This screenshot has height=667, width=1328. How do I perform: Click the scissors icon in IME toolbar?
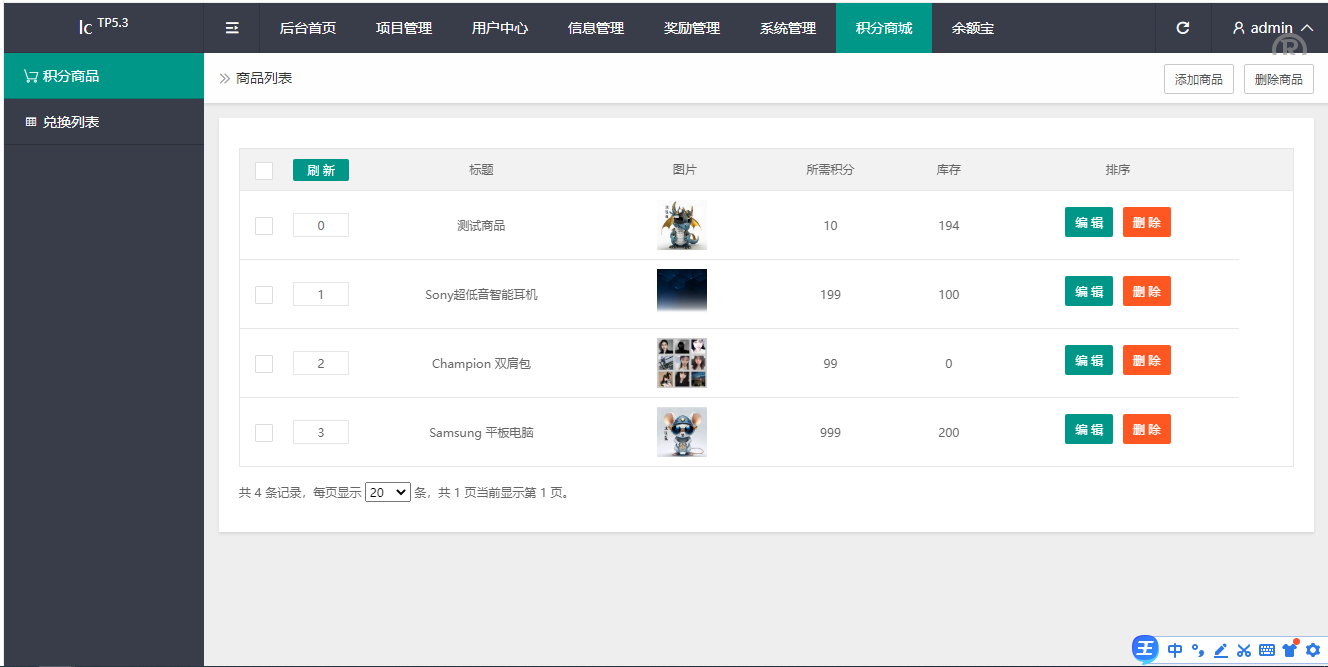click(1244, 650)
